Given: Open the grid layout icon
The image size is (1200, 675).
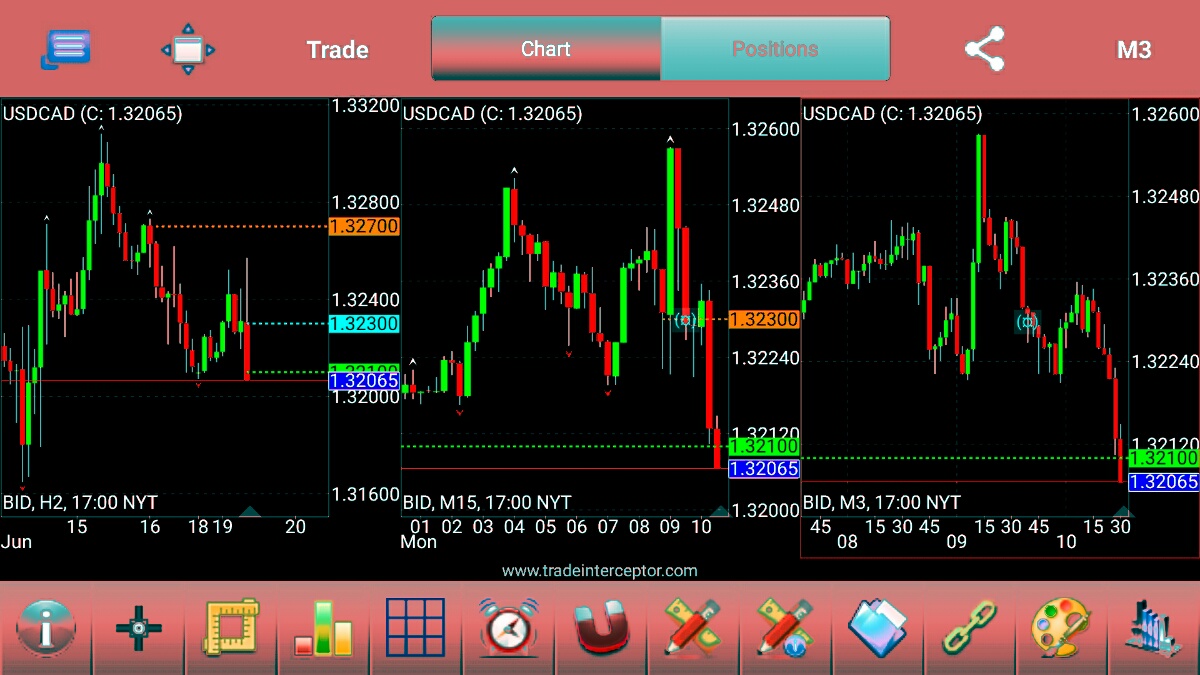Looking at the screenshot, I should pos(415,629).
